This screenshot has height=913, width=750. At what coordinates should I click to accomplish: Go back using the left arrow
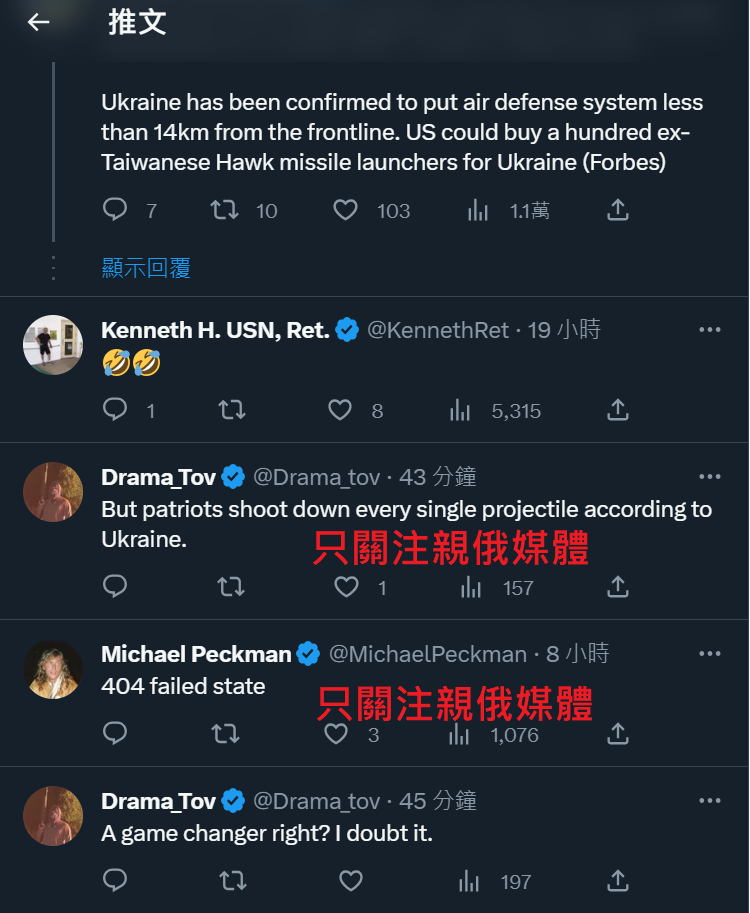pos(38,22)
